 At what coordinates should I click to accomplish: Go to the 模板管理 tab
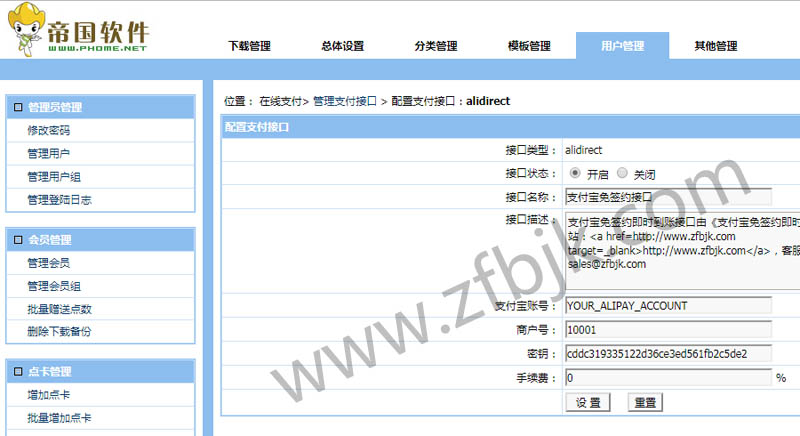point(530,46)
